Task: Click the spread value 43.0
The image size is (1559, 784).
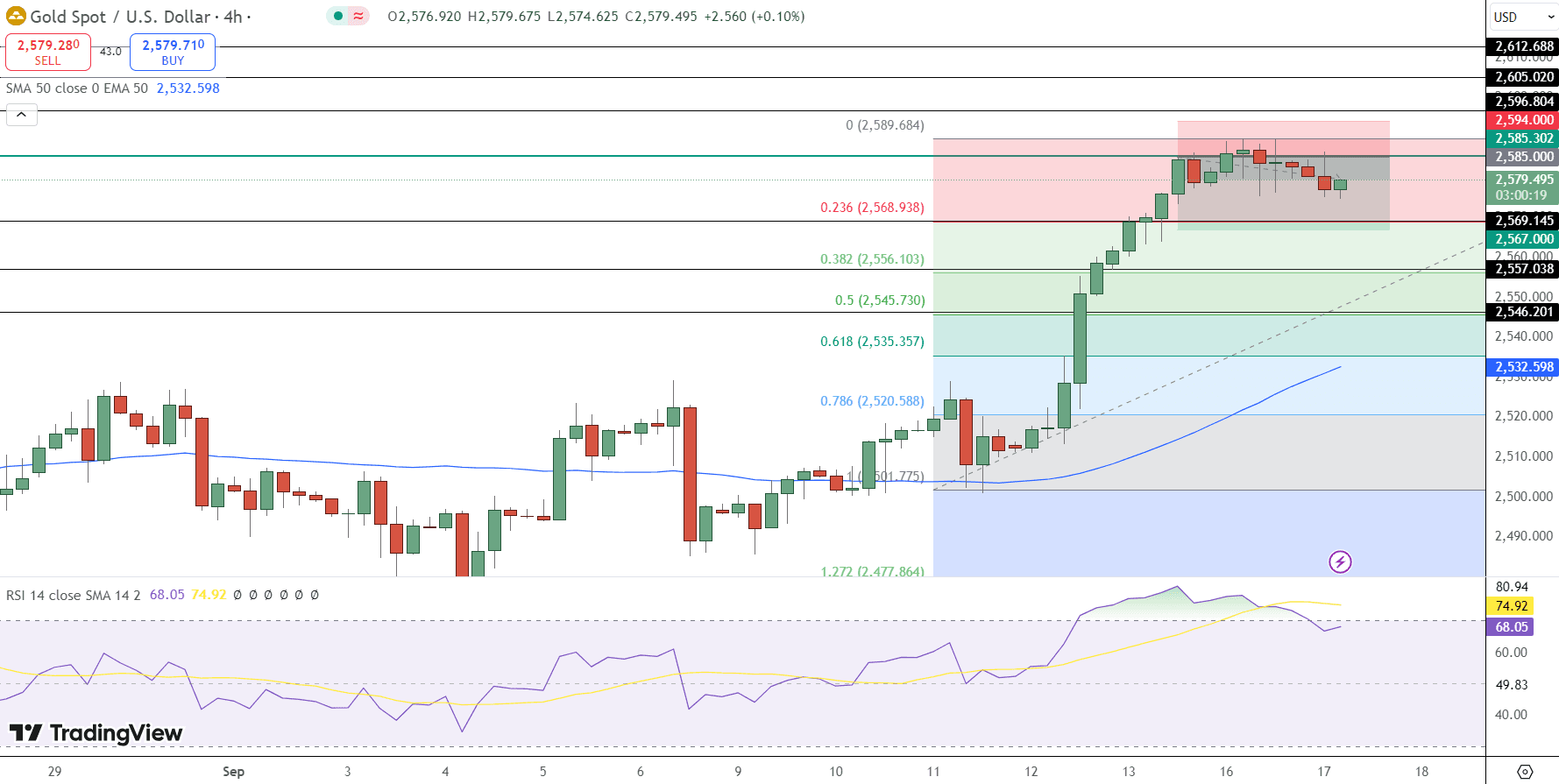Action: pos(110,52)
